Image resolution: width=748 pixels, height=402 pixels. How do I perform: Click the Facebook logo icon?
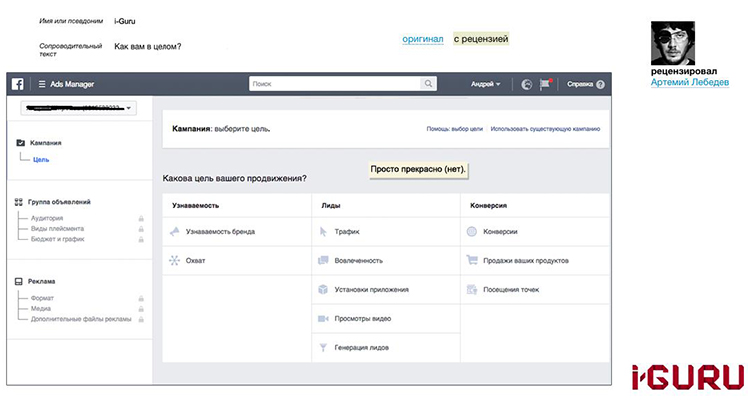tap(18, 84)
